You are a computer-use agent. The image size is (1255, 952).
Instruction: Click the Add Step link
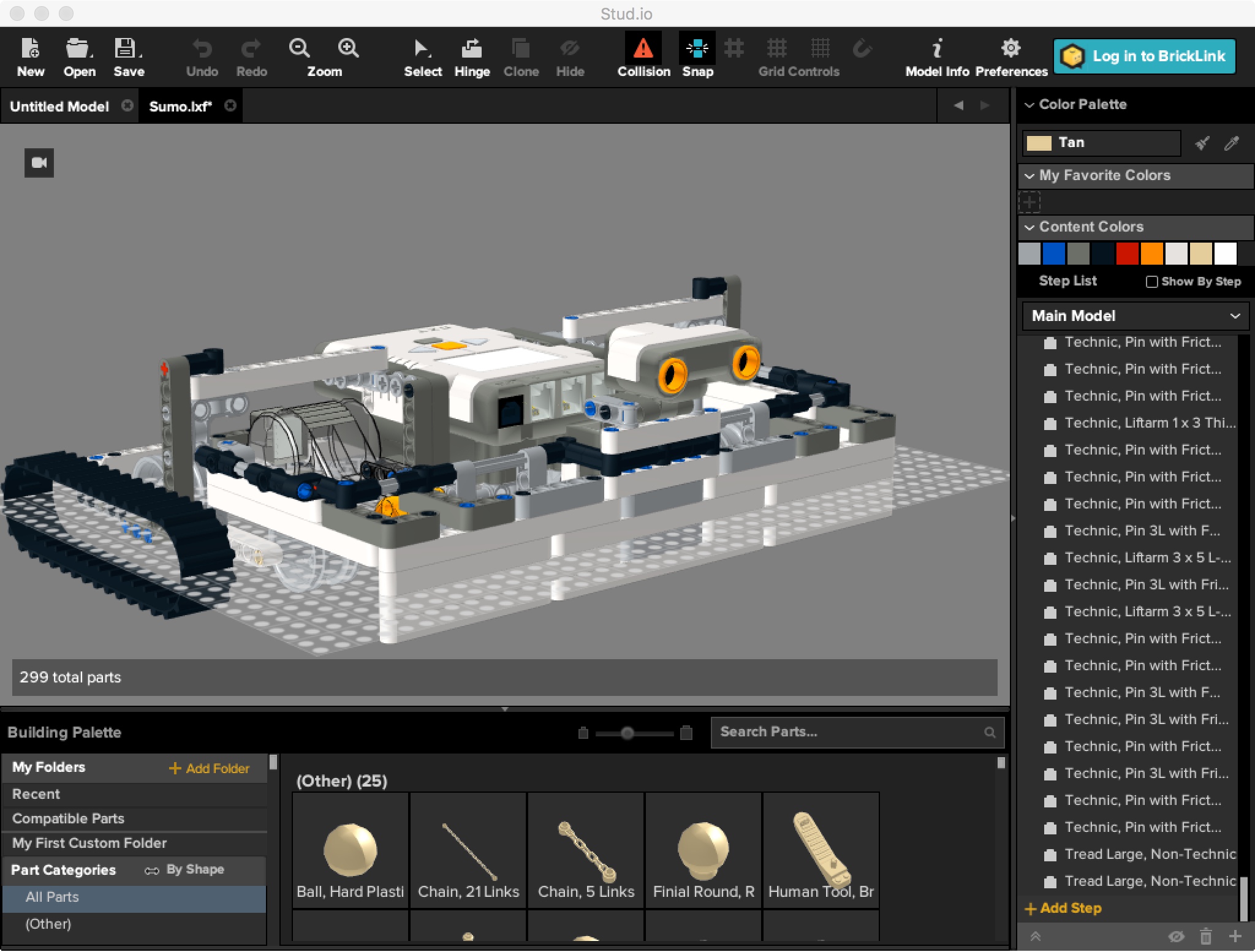[1063, 909]
